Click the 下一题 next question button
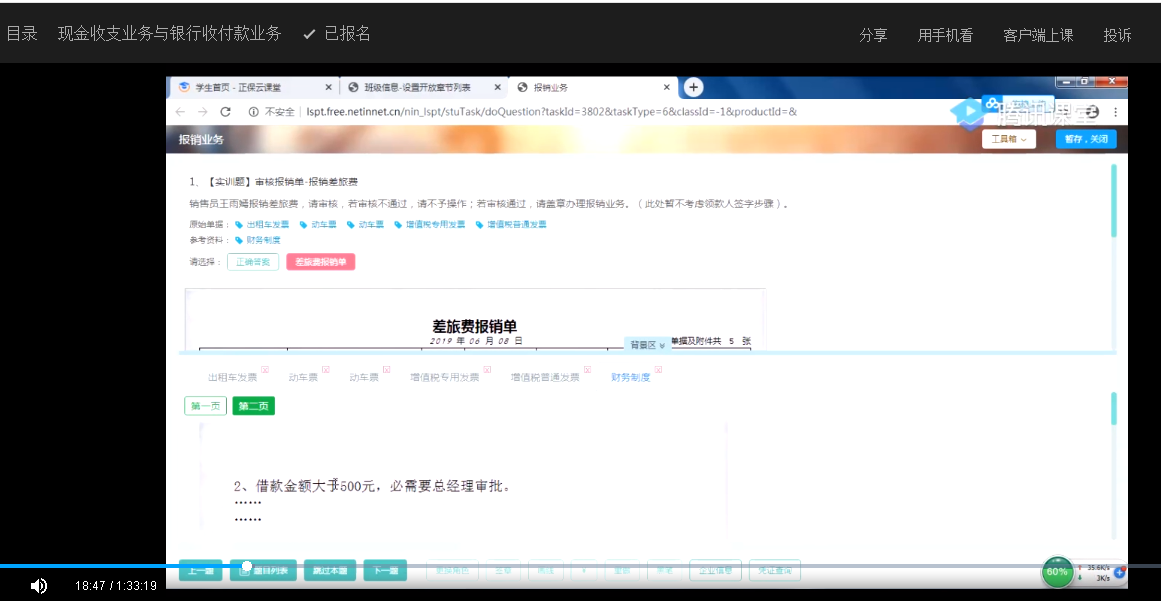 click(385, 571)
